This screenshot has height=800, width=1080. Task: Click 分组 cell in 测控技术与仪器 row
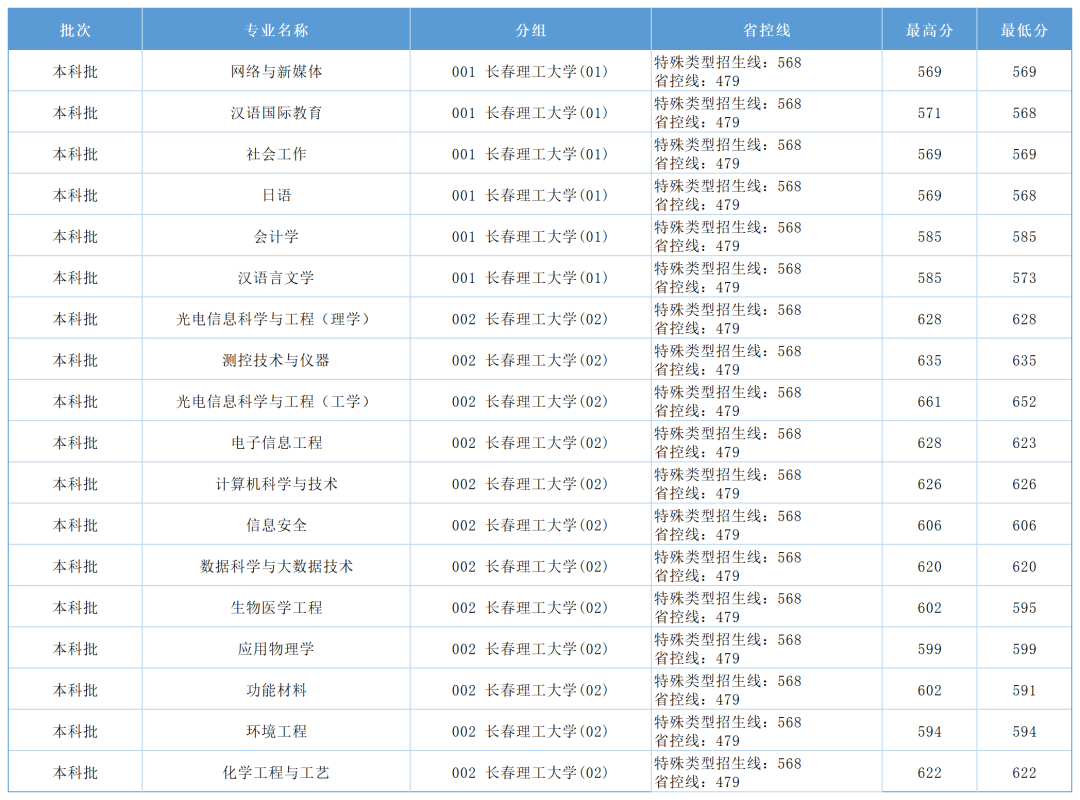click(x=530, y=360)
